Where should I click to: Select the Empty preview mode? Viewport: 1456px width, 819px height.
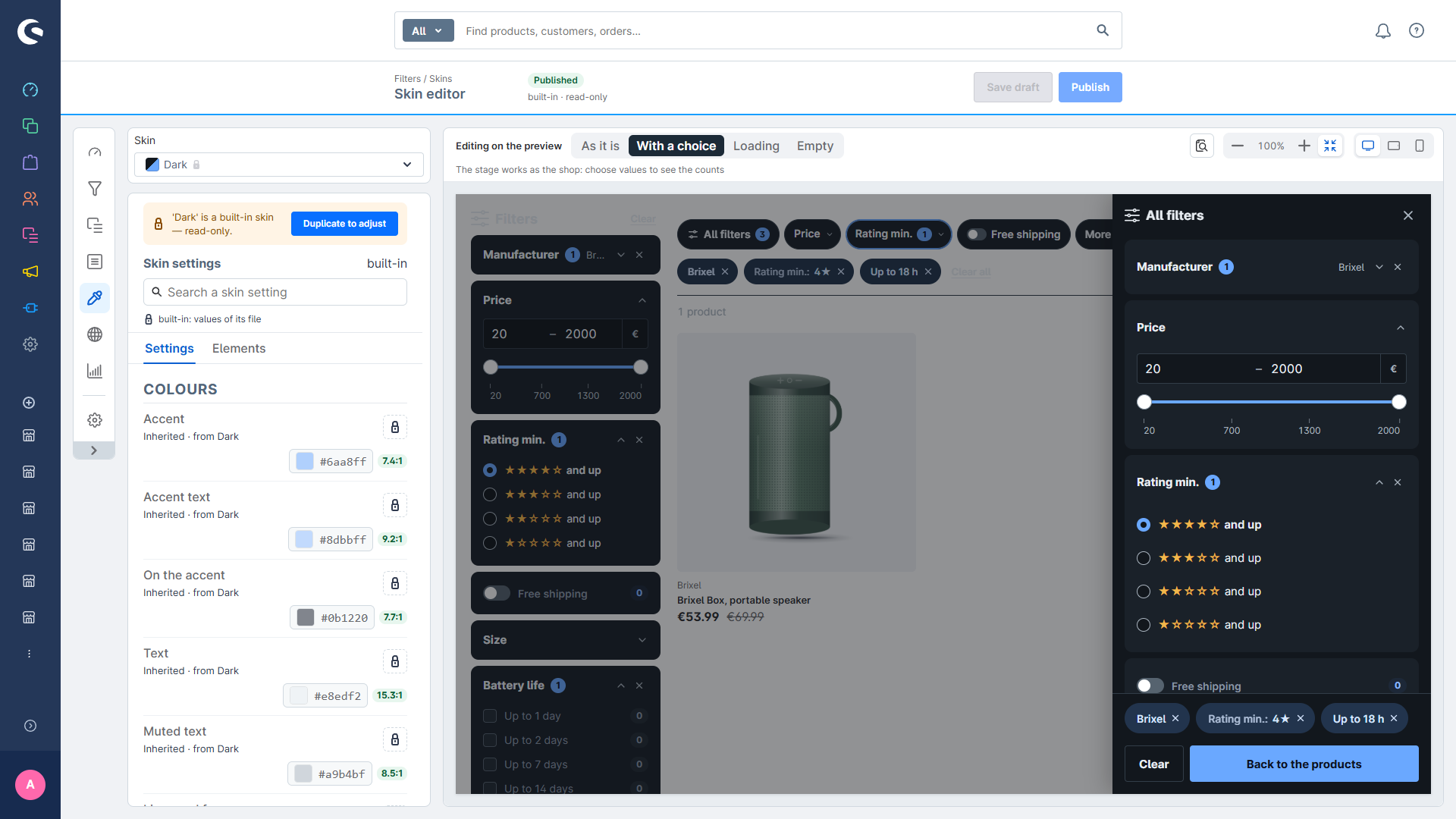pyautogui.click(x=815, y=146)
